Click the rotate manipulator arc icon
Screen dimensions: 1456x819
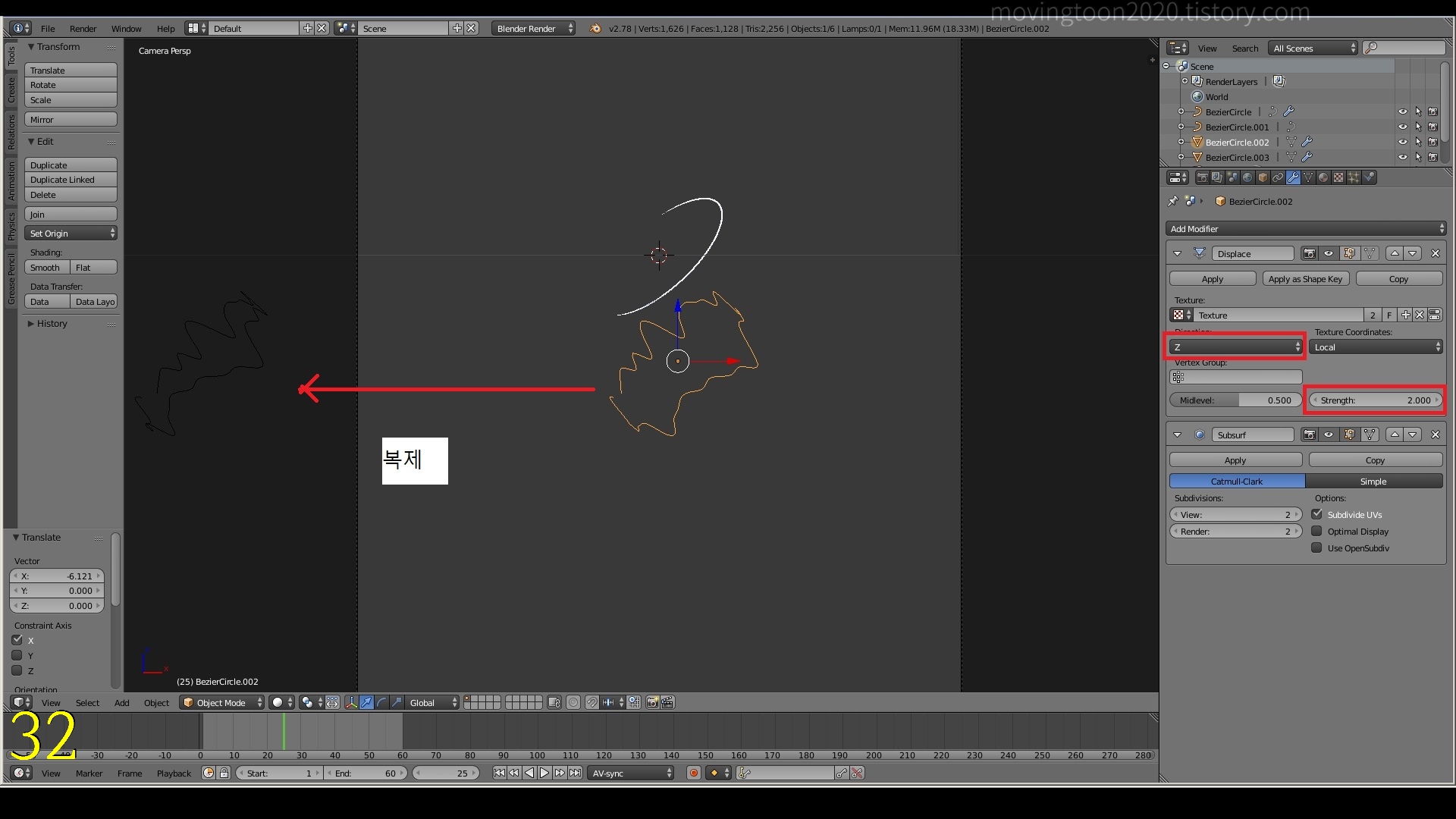(381, 702)
